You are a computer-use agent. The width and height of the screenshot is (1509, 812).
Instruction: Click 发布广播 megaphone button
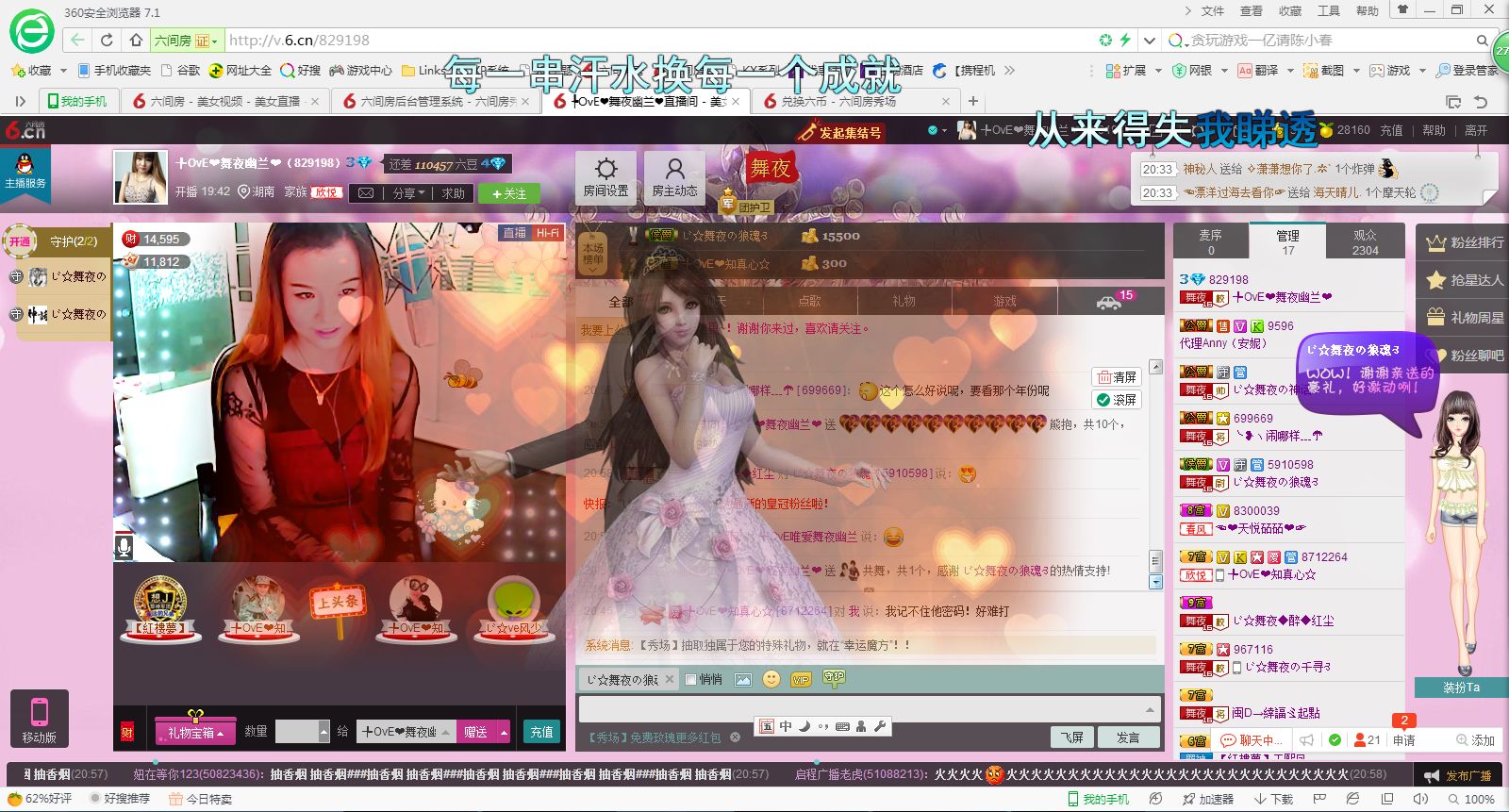pyautogui.click(x=1457, y=775)
